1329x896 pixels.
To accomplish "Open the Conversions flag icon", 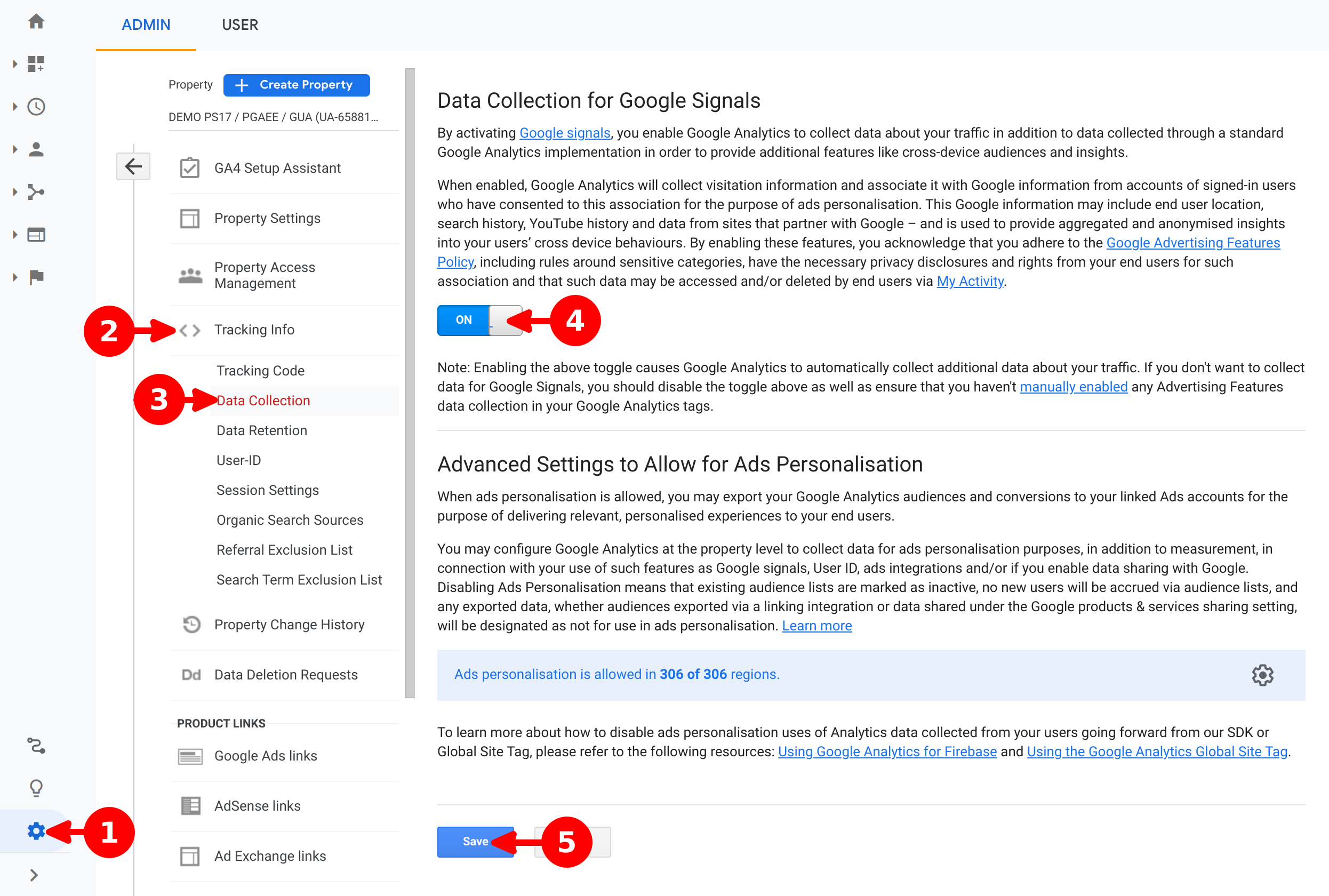I will (x=36, y=277).
